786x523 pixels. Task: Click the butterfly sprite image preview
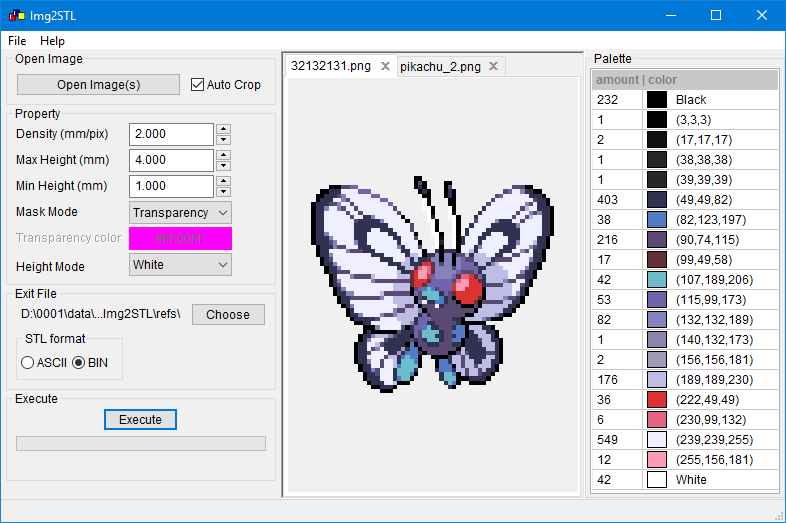[432, 284]
